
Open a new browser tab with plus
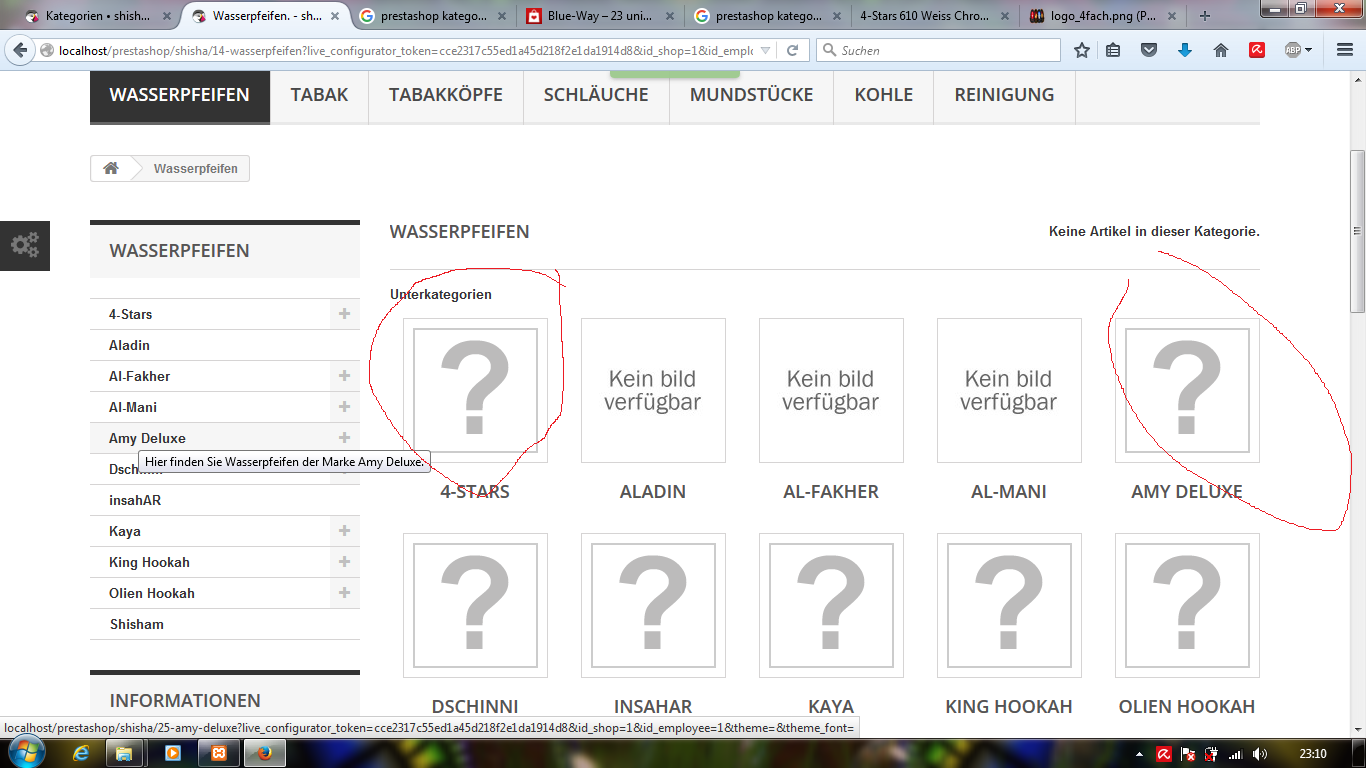1205,16
